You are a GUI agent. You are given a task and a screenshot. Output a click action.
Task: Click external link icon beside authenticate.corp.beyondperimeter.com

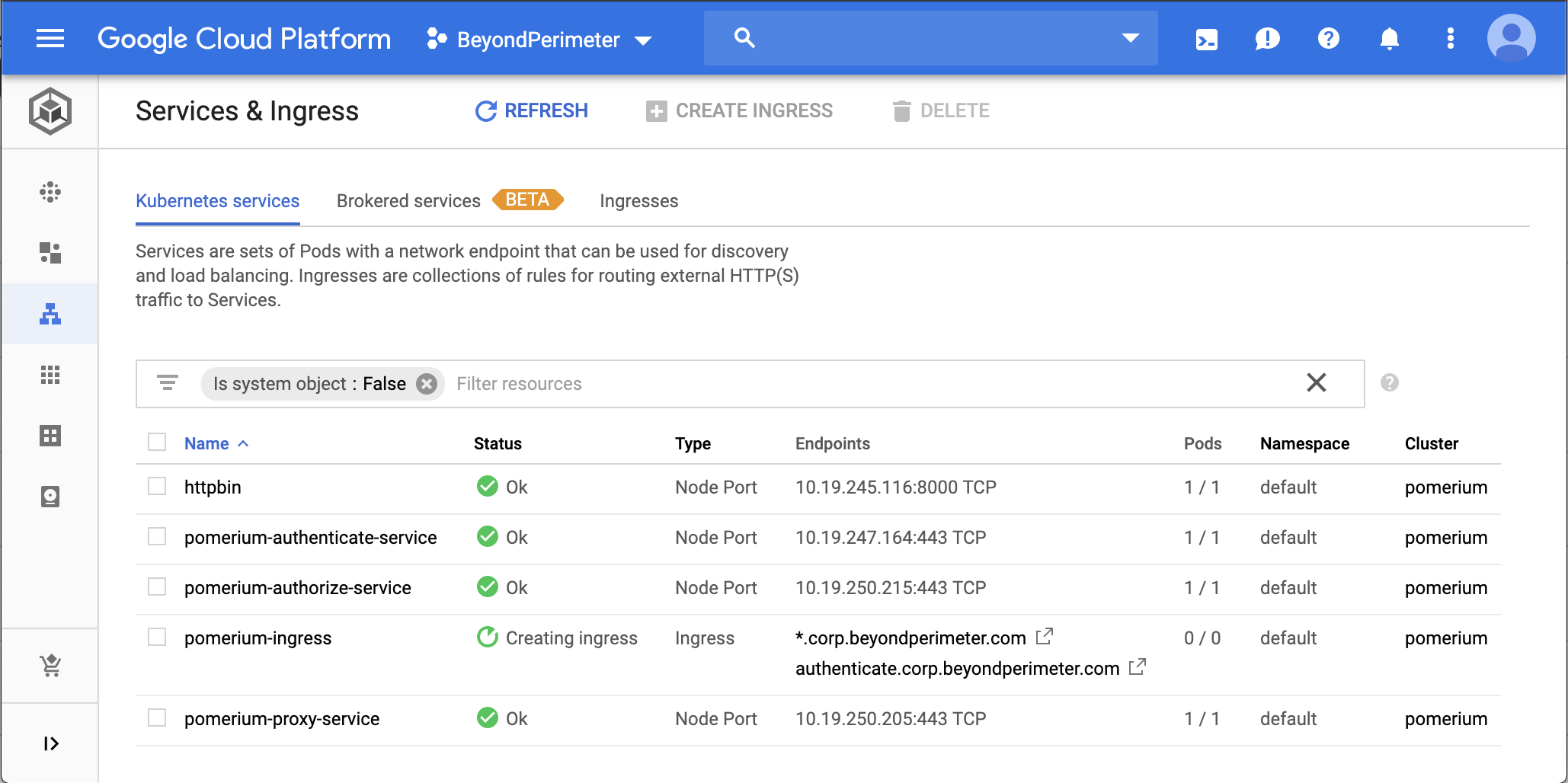[1138, 666]
